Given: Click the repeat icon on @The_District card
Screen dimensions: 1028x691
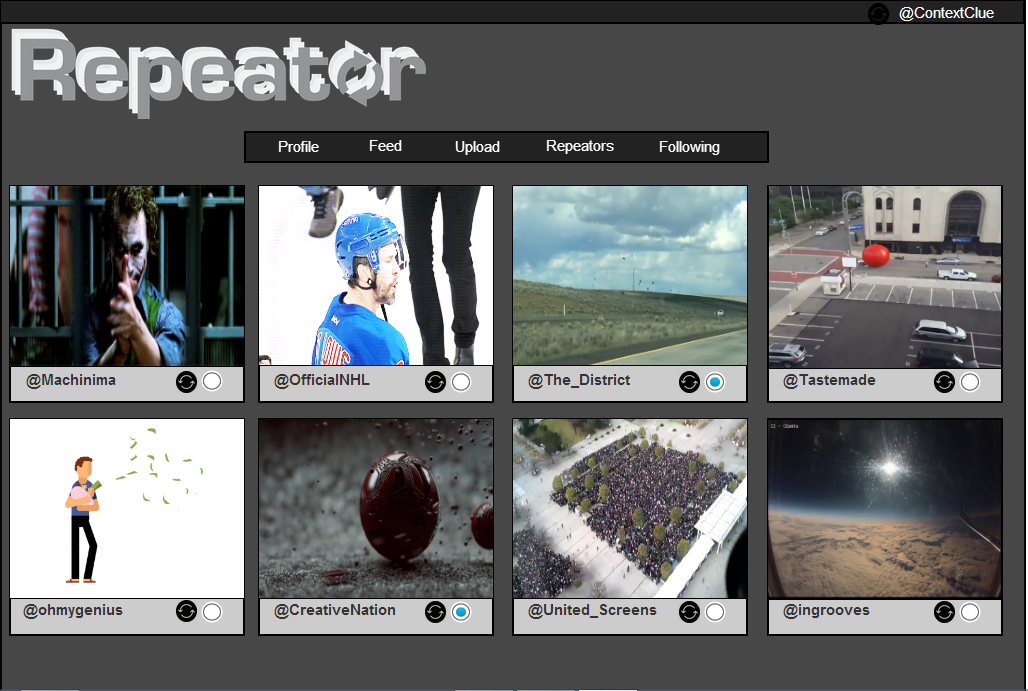Looking at the screenshot, I should tap(689, 382).
